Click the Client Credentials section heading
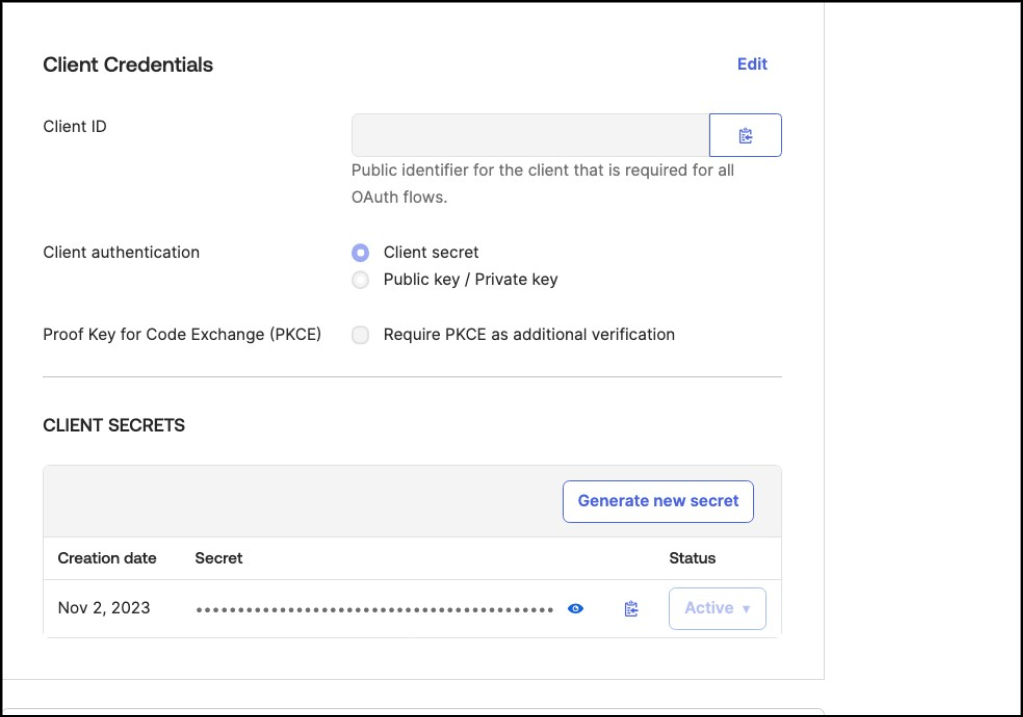The height and width of the screenshot is (717, 1023). click(x=128, y=65)
